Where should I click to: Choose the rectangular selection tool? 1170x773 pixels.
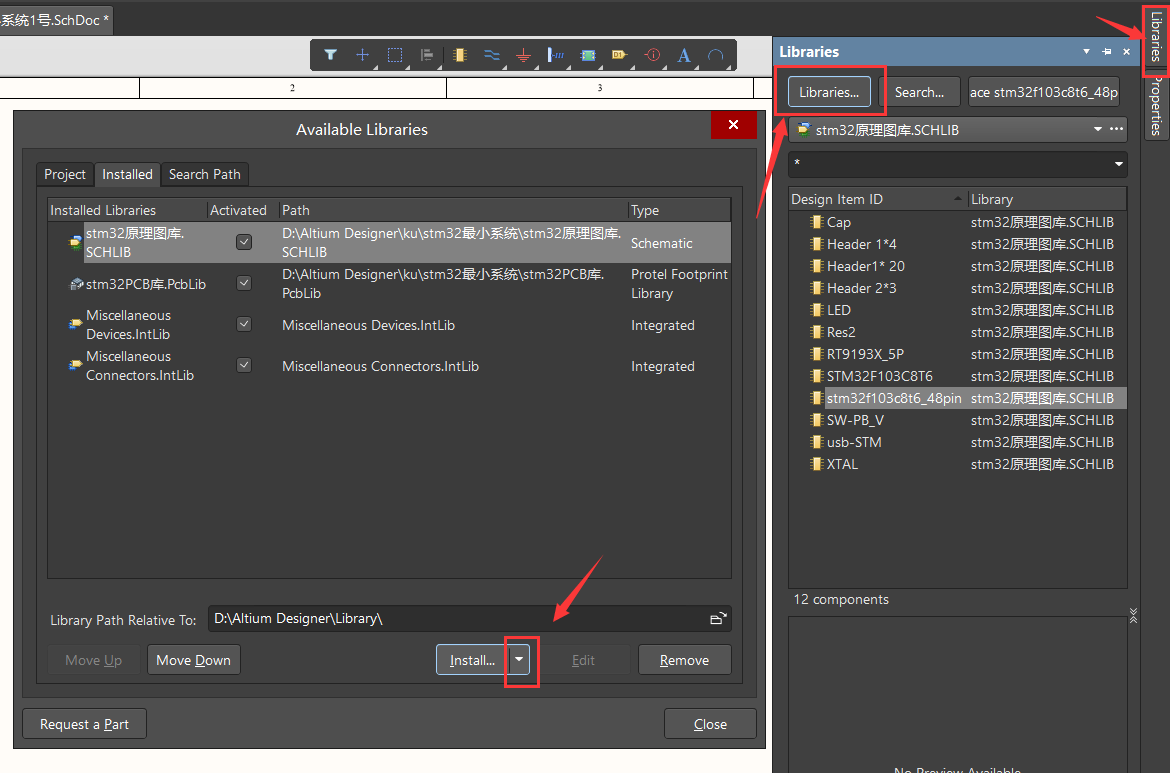[x=395, y=54]
